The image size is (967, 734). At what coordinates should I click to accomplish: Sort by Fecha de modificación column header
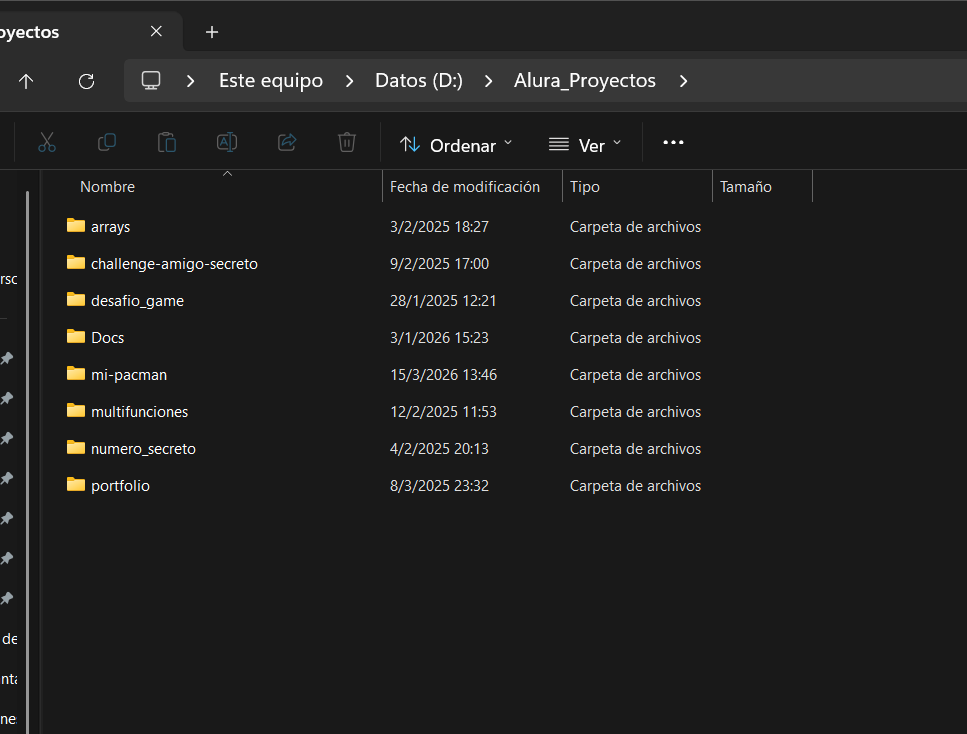point(465,187)
